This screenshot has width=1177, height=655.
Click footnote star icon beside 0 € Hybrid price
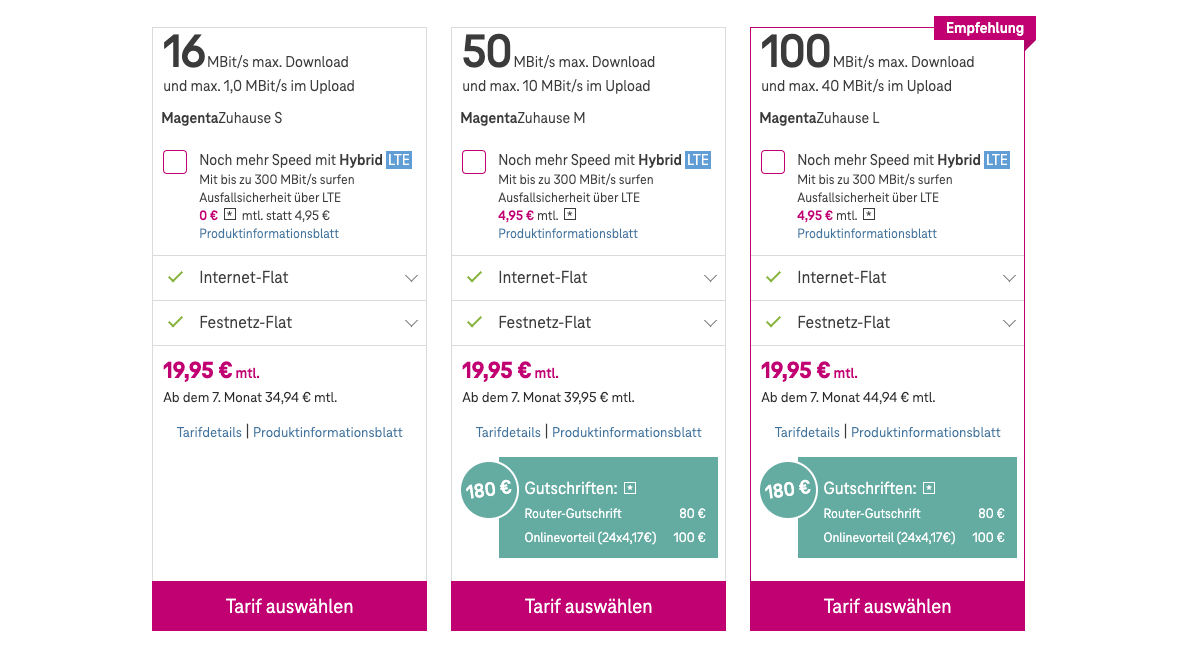pyautogui.click(x=230, y=215)
